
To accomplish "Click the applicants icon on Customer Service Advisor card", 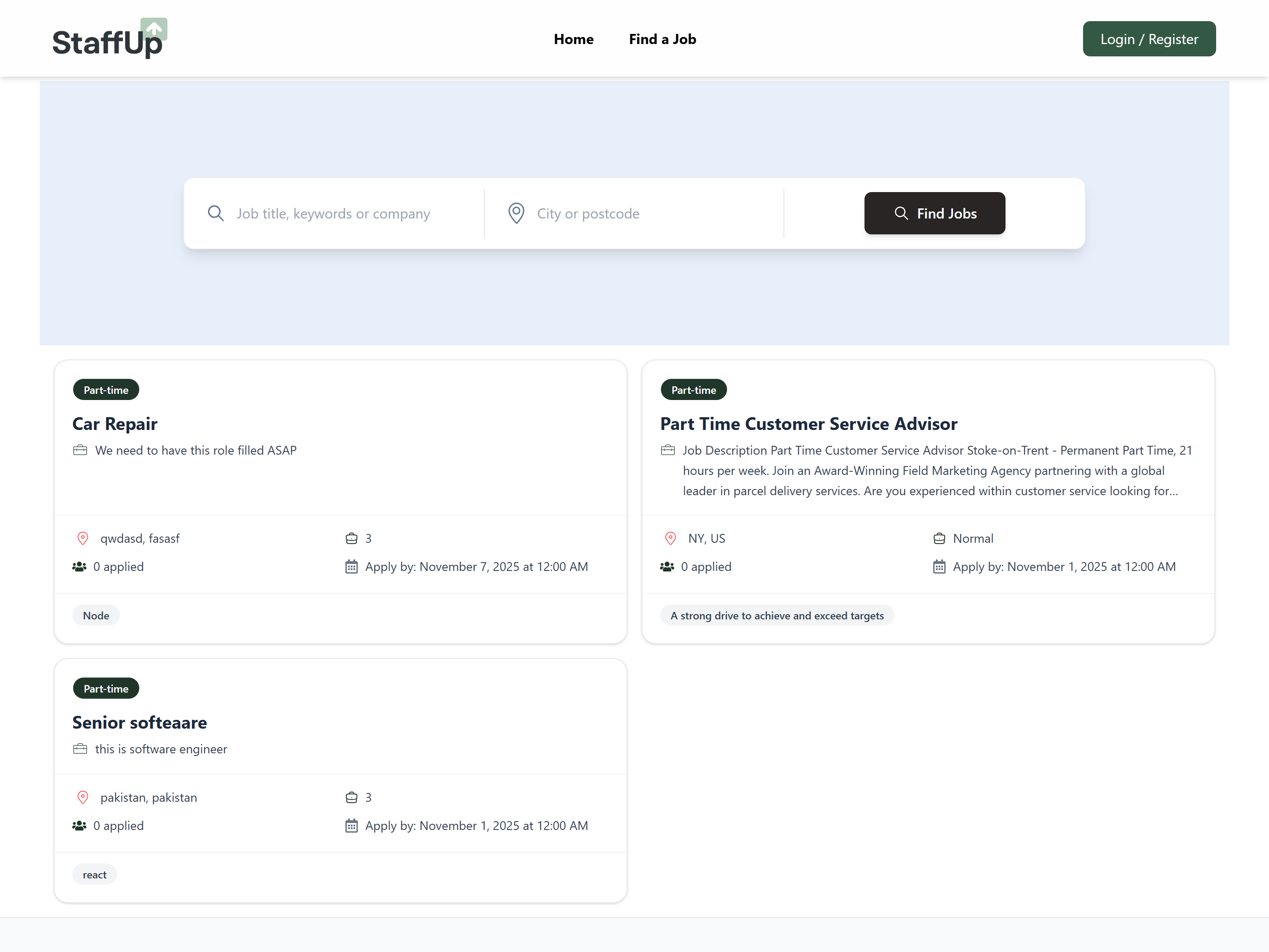I will click(x=667, y=567).
